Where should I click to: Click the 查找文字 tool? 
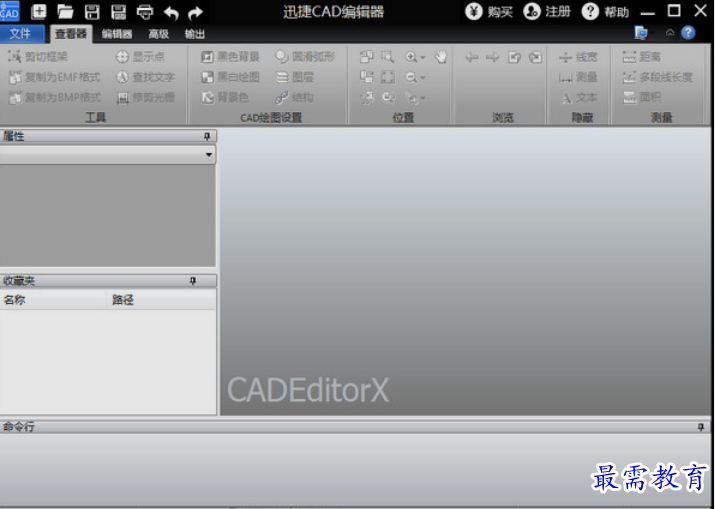click(x=145, y=77)
